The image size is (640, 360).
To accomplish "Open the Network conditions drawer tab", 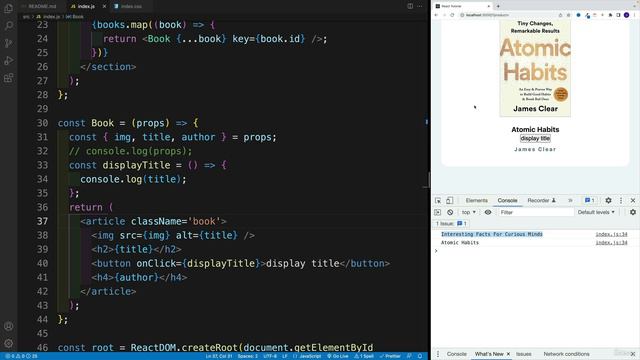I will pyautogui.click(x=566, y=354).
